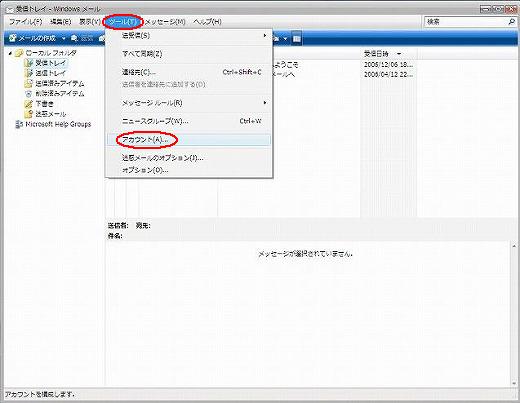This screenshot has width=520, height=403.
Task: Open the 送信済みアイテム (Sent Items) folder
Action: tap(55, 83)
